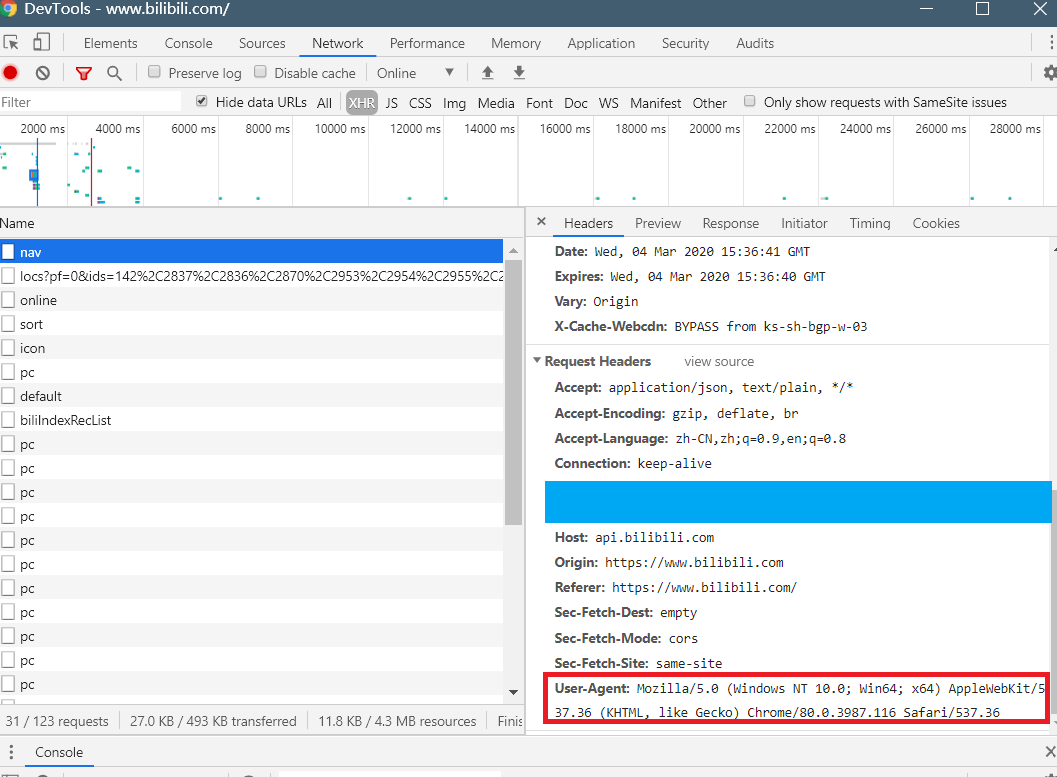Filter requests by WS type
The image size is (1057, 777).
[x=608, y=102]
